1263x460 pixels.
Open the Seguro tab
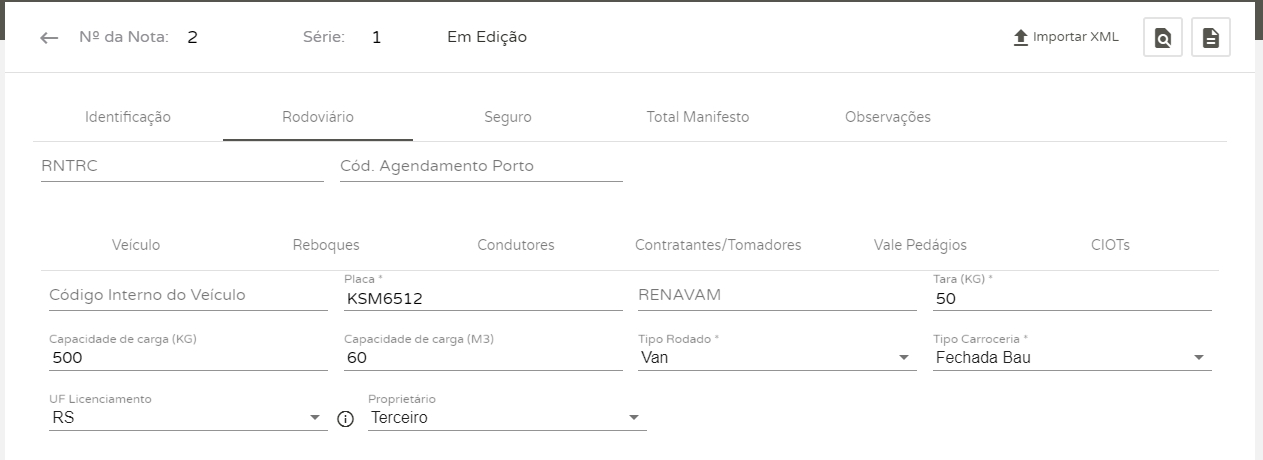(x=508, y=117)
